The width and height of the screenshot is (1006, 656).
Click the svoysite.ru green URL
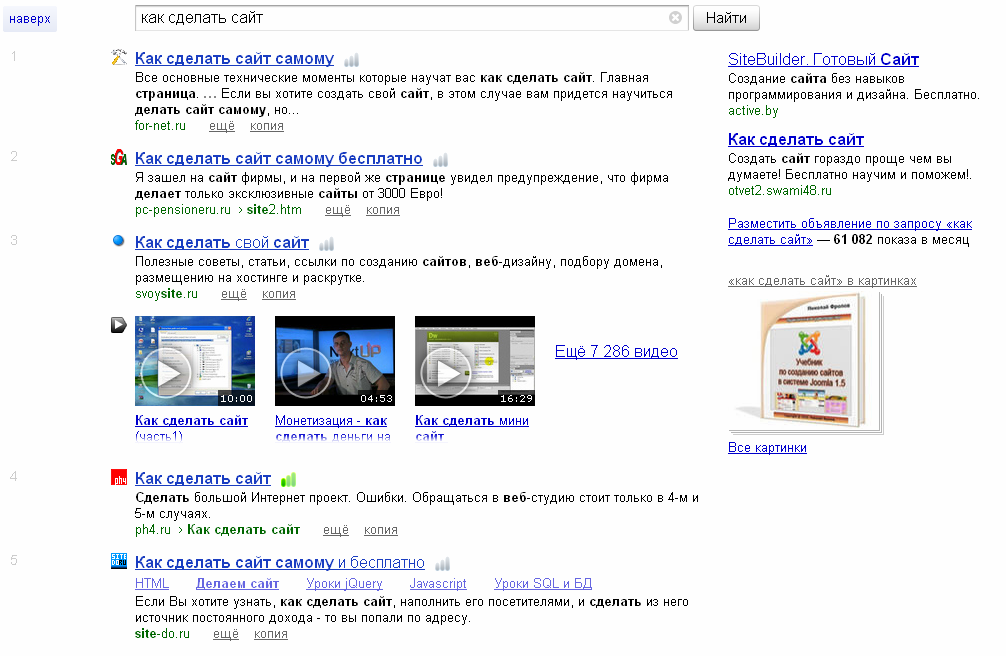(x=166, y=294)
